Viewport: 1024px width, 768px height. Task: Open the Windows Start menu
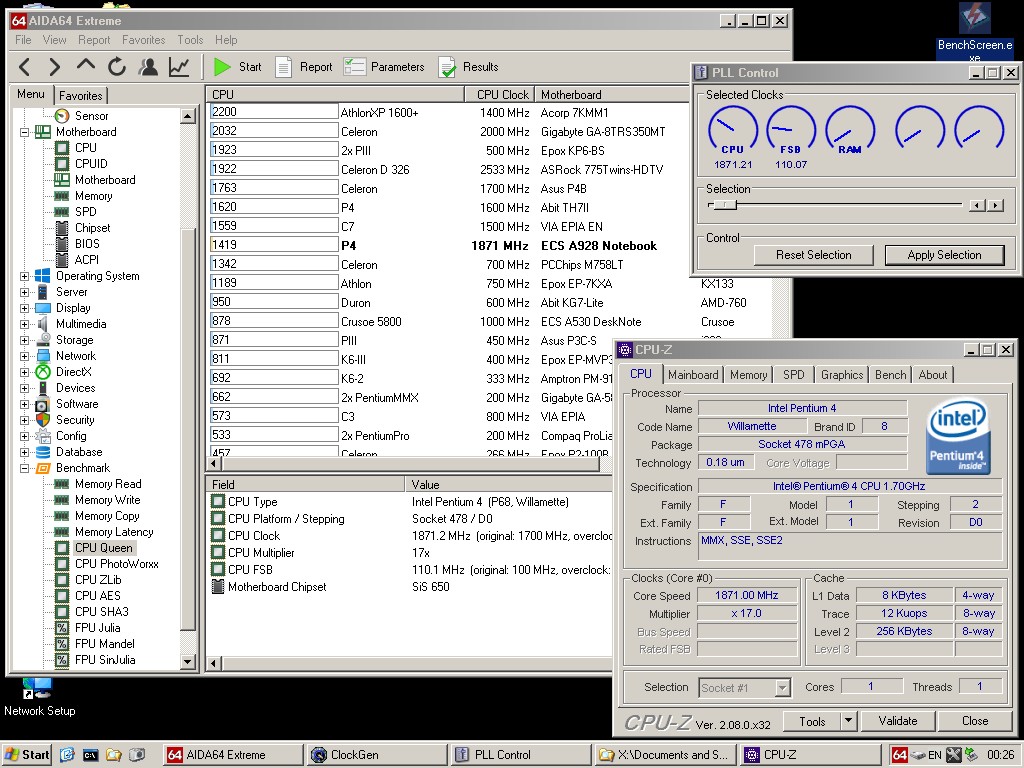coord(26,755)
